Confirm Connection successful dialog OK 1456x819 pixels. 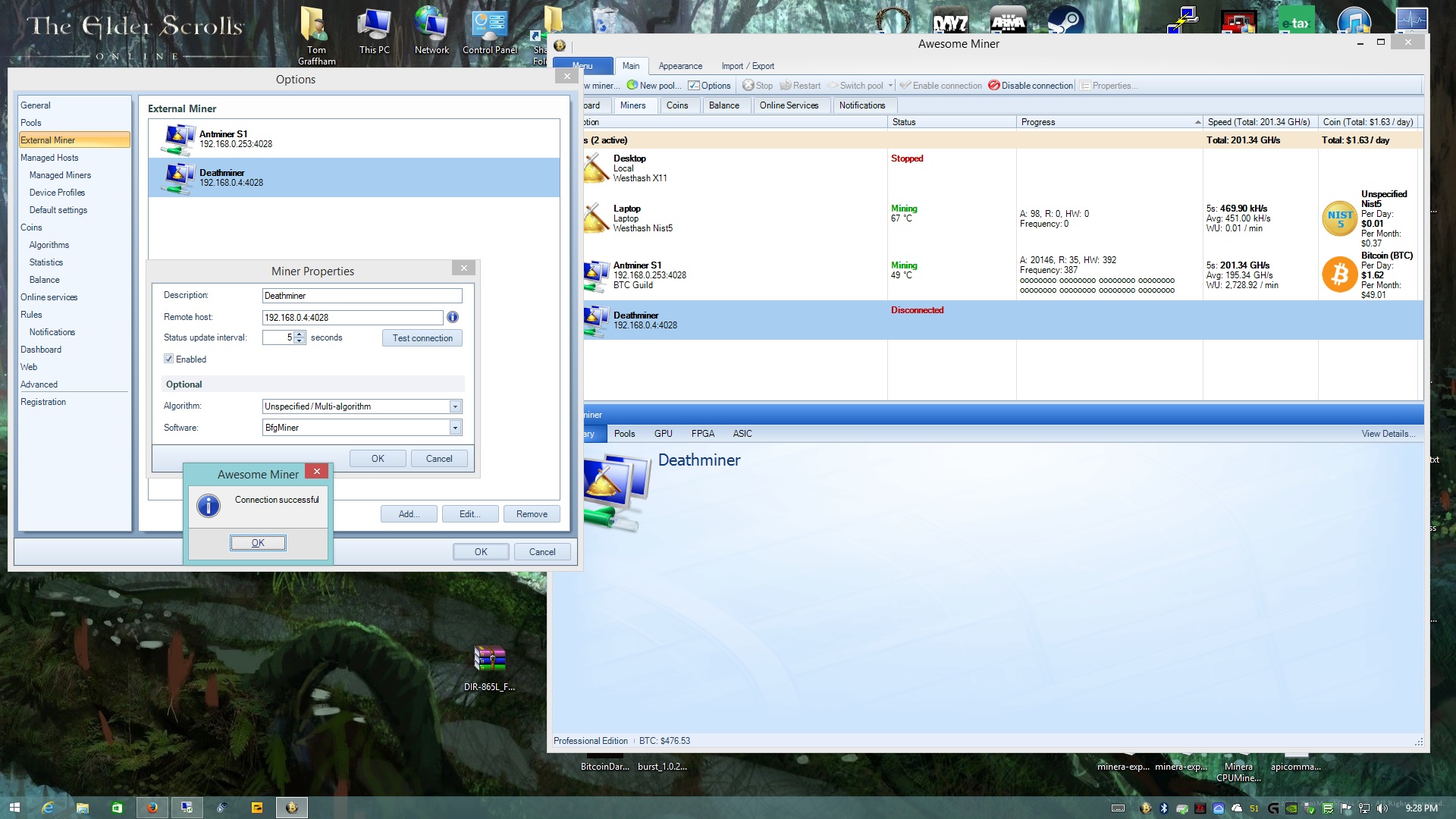click(x=258, y=543)
